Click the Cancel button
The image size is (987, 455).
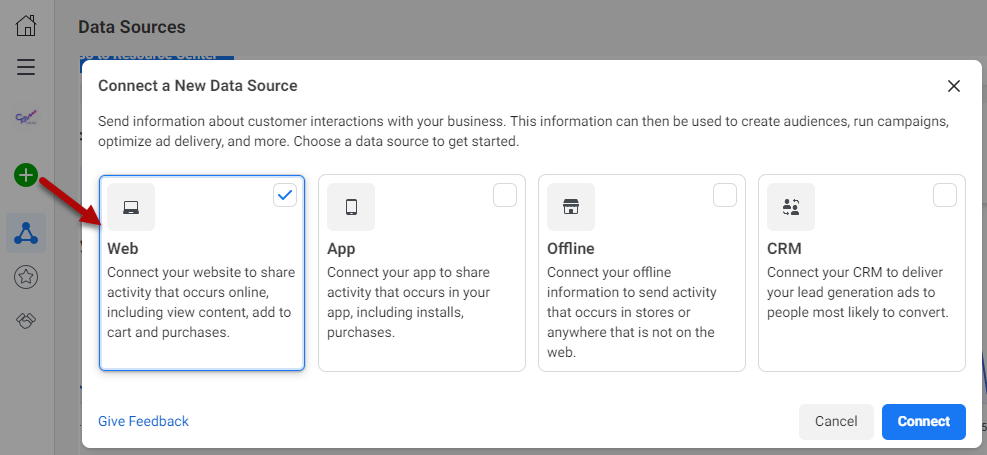(x=836, y=422)
